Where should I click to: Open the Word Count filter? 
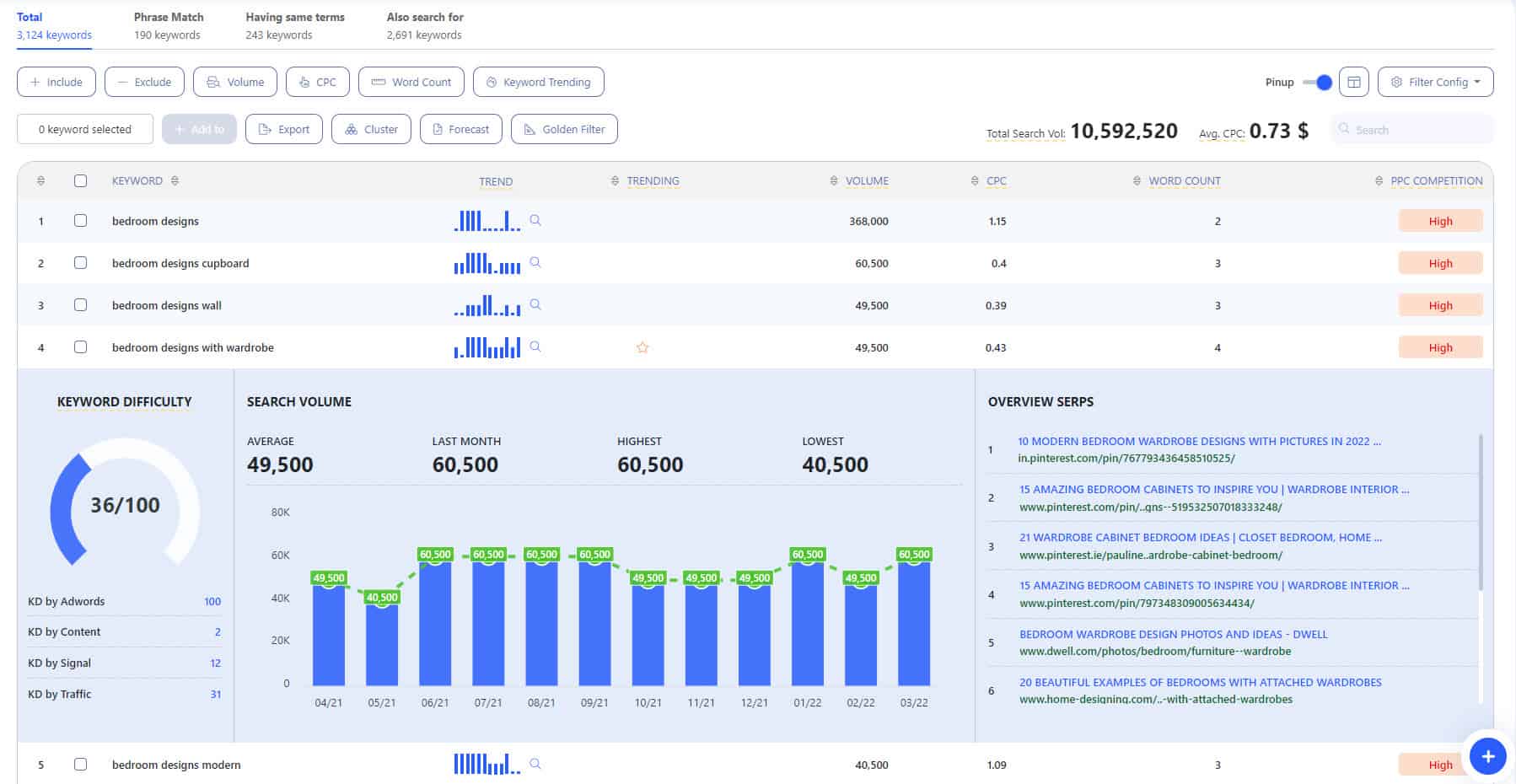(x=411, y=82)
